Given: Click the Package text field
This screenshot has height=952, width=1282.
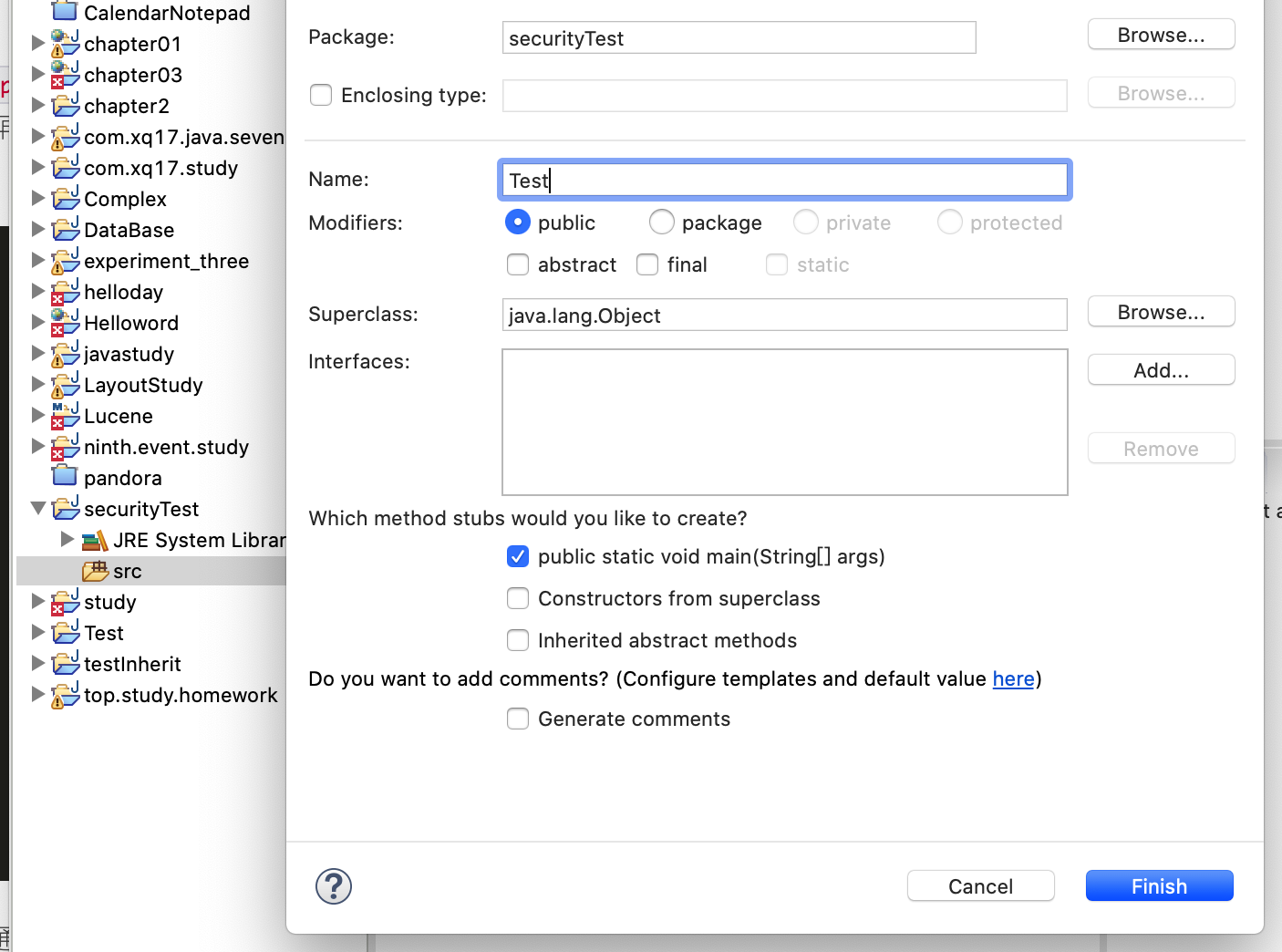Looking at the screenshot, I should [x=739, y=37].
